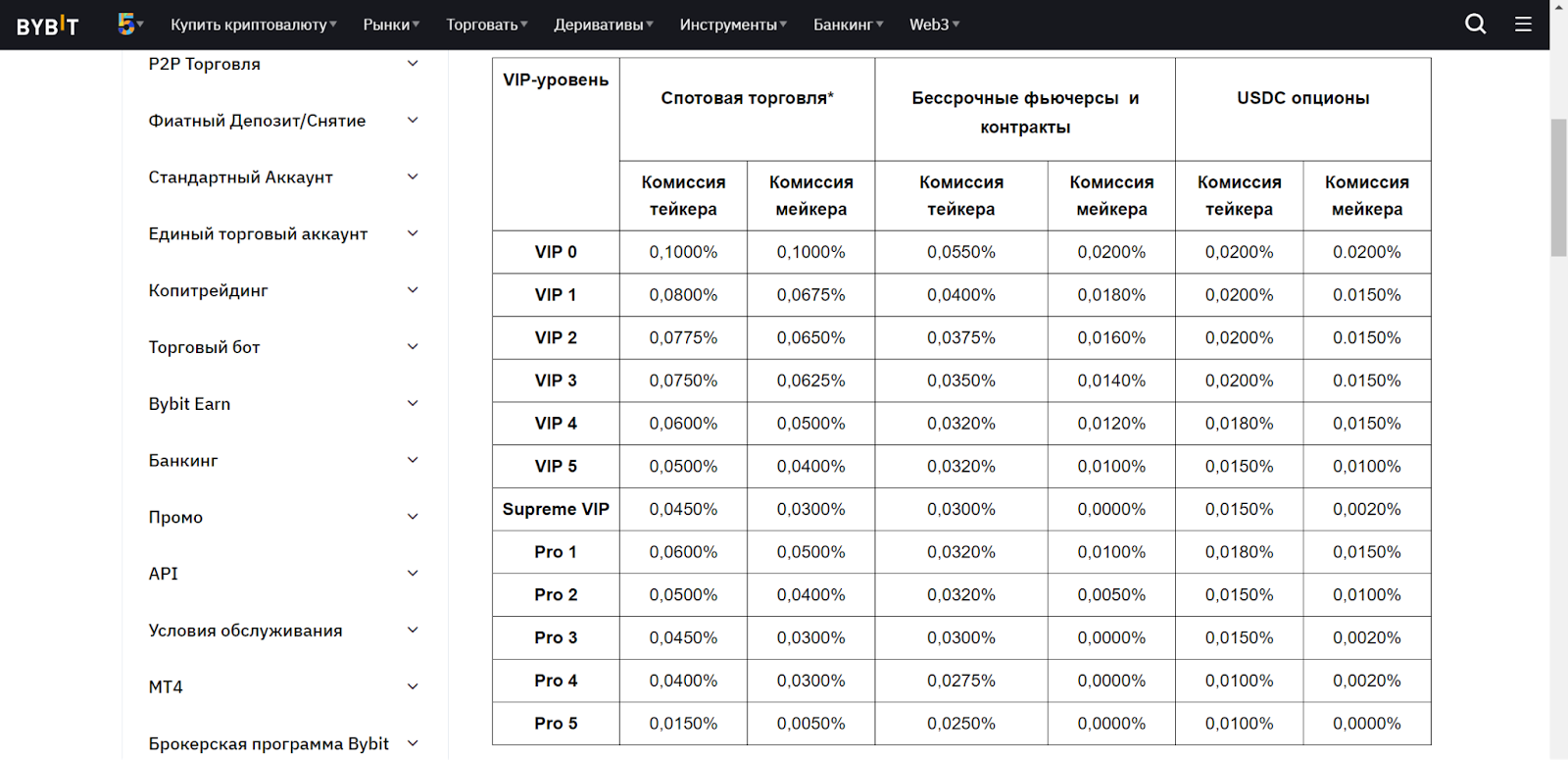This screenshot has width=1568, height=760.
Task: Select the Инструменты menu item
Action: (733, 25)
